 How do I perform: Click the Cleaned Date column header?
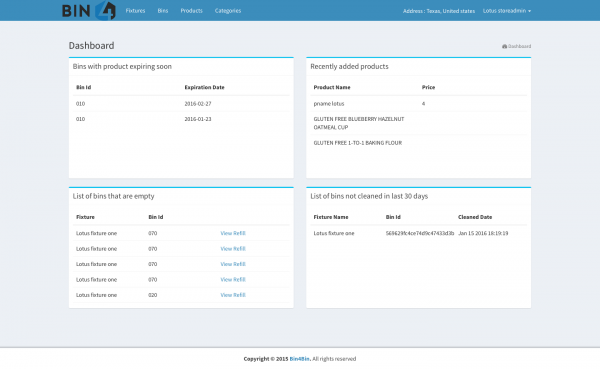click(475, 217)
